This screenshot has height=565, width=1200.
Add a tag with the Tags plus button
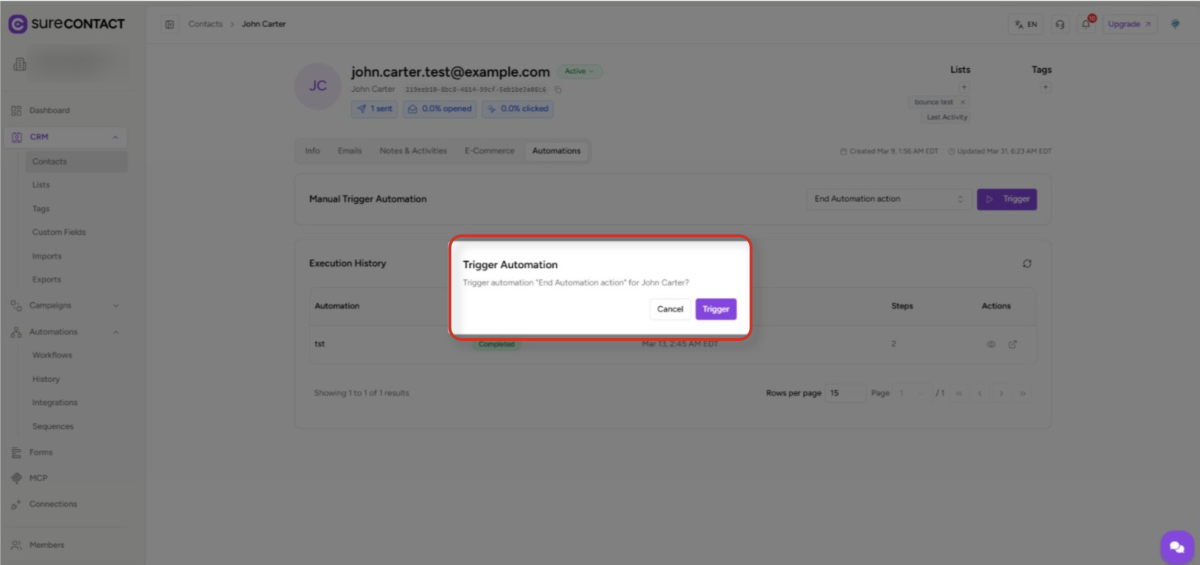tap(1045, 87)
